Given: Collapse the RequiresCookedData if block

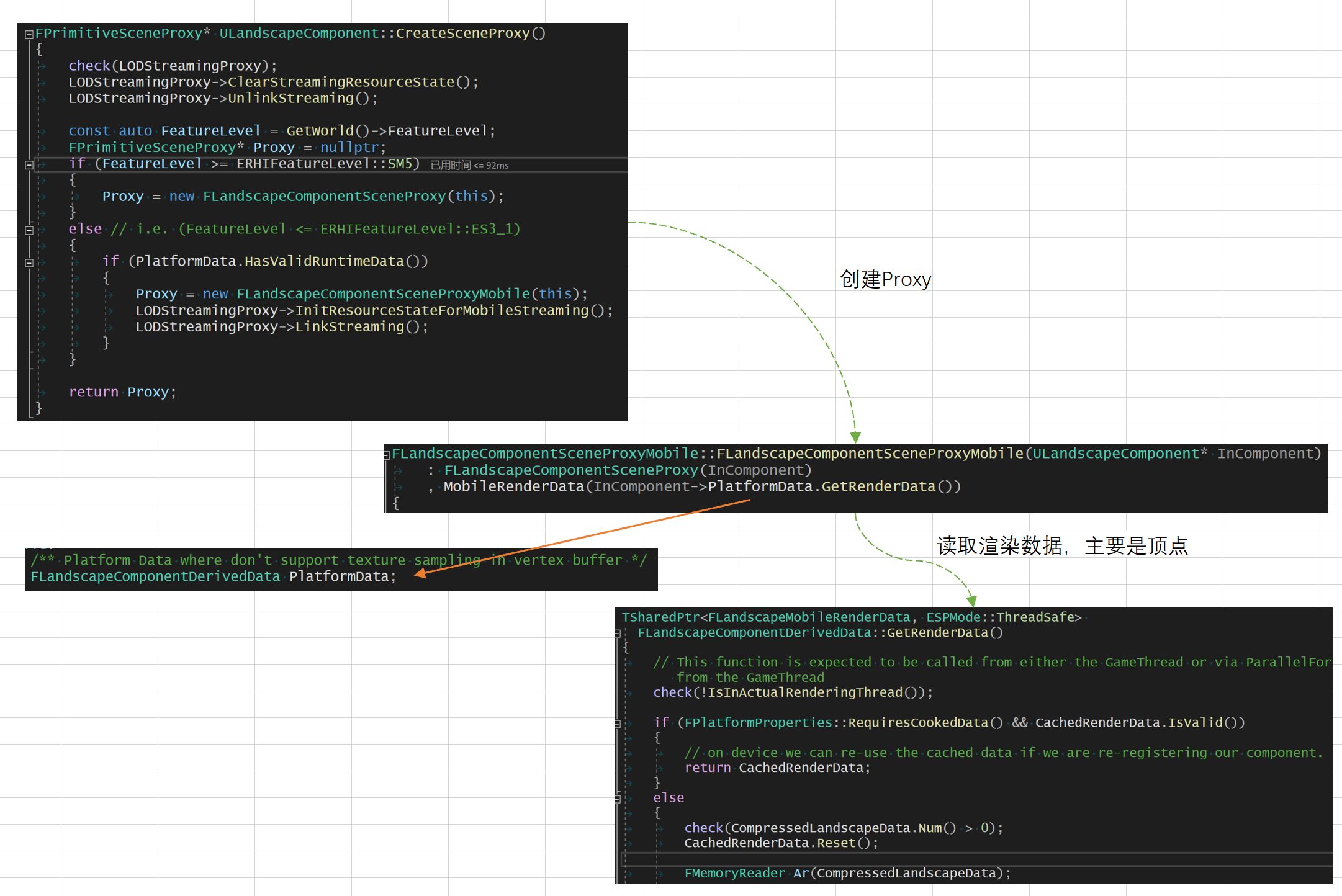Looking at the screenshot, I should 618,724.
